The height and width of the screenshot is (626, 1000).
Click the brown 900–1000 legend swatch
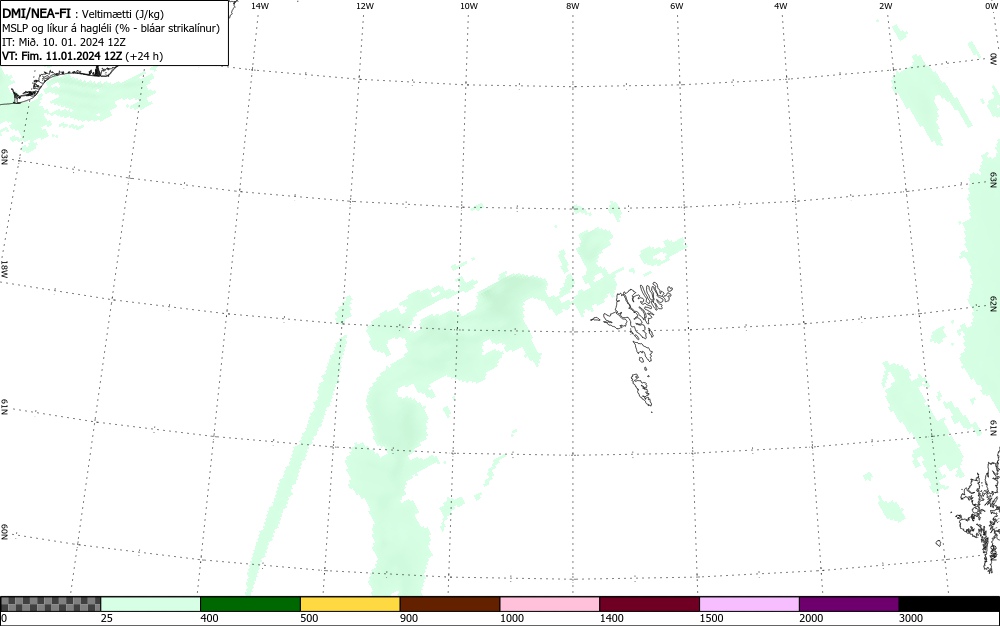(x=450, y=604)
